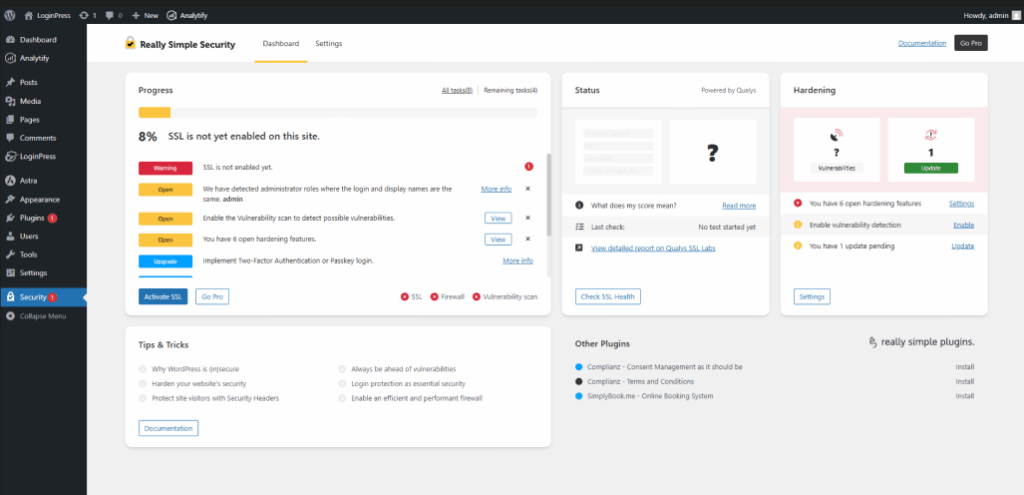The image size is (1024, 495).
Task: Dismiss the hardening features task
Action: 528,239
